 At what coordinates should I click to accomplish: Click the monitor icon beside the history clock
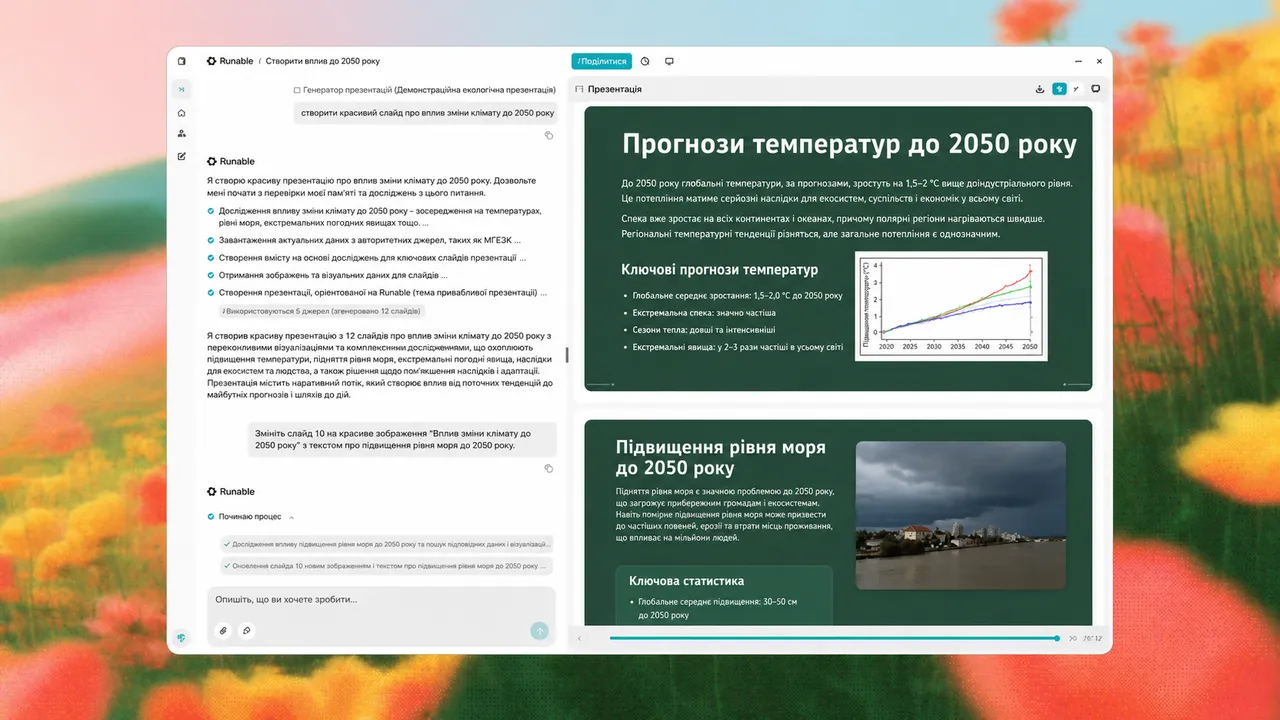[669, 61]
